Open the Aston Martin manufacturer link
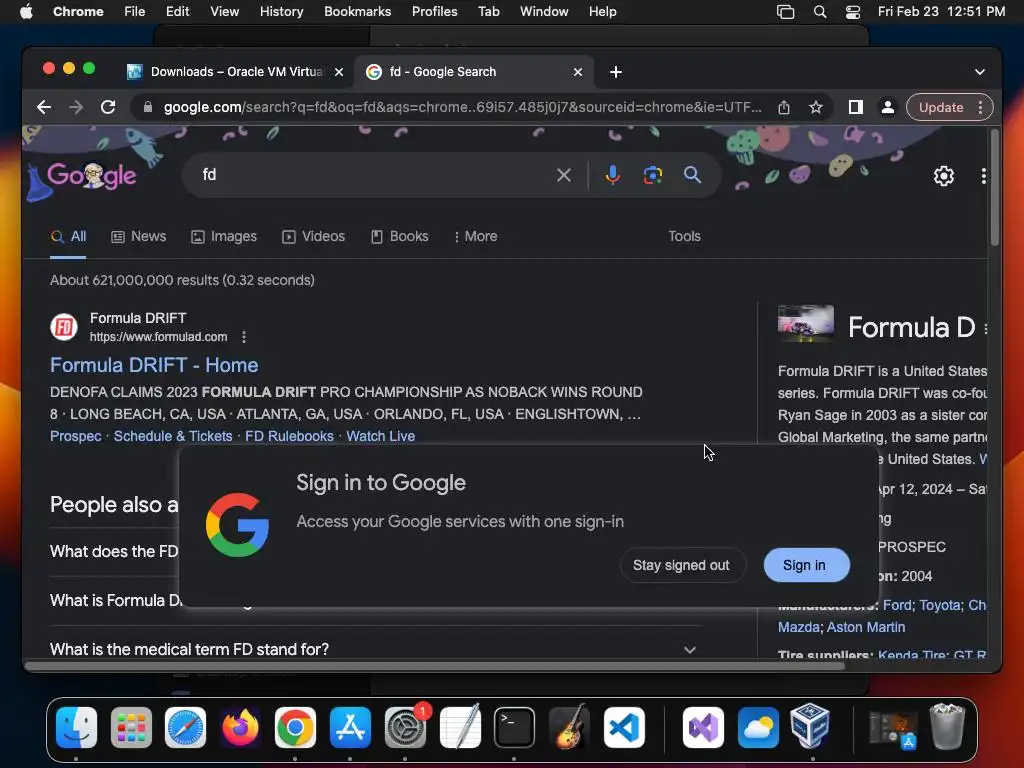Viewport: 1024px width, 768px height. [x=866, y=628]
